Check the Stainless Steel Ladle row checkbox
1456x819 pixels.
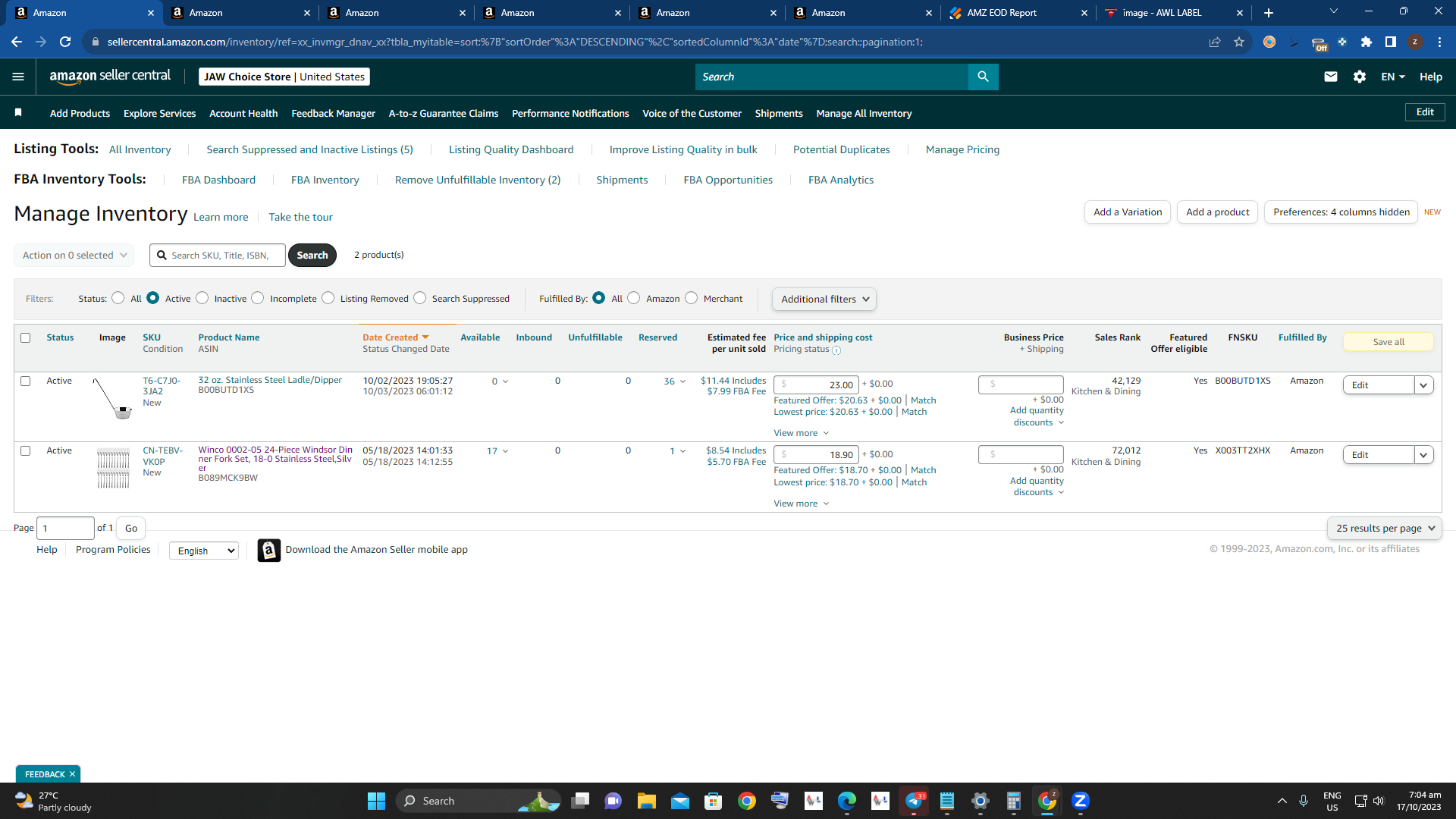pos(26,381)
